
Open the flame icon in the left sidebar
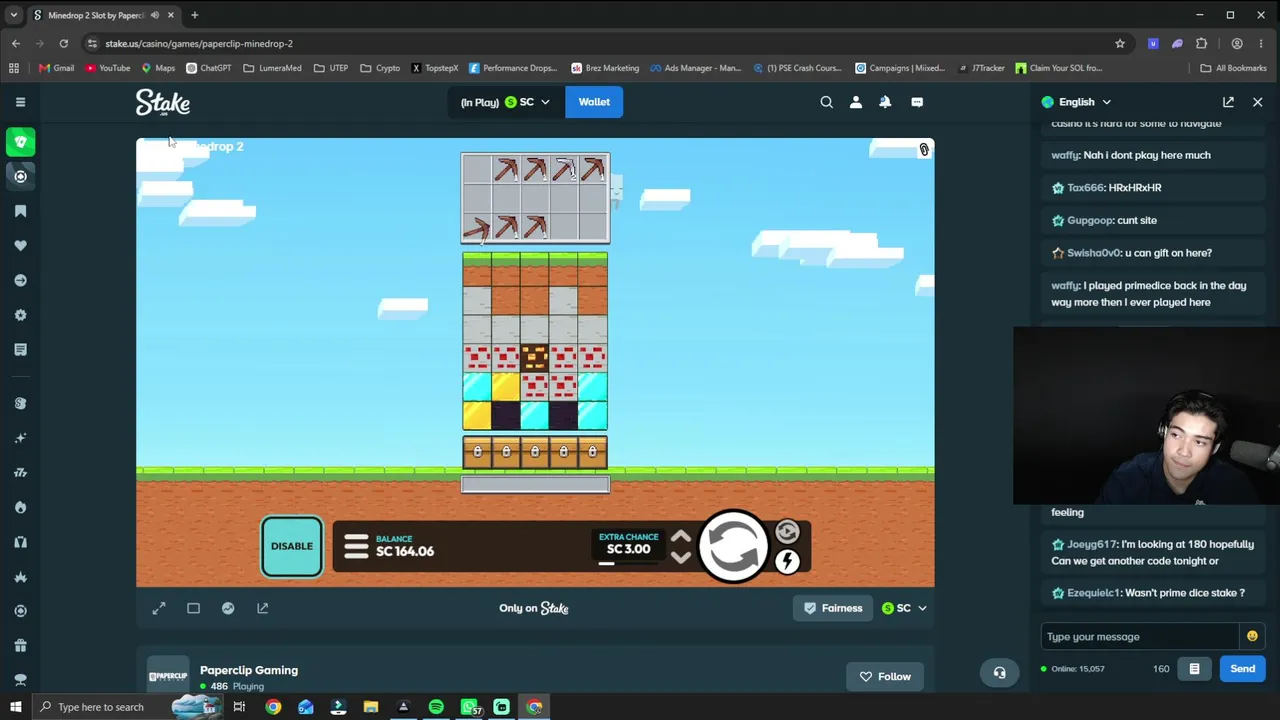click(20, 508)
